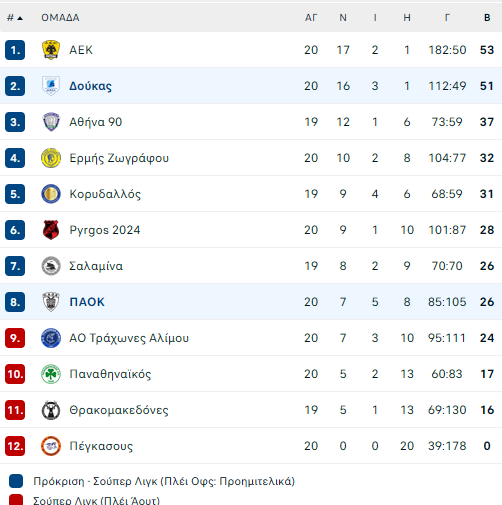The height and width of the screenshot is (505, 502).
Task: Click the Θρακομακεδόνες team logo
Action: click(51, 410)
